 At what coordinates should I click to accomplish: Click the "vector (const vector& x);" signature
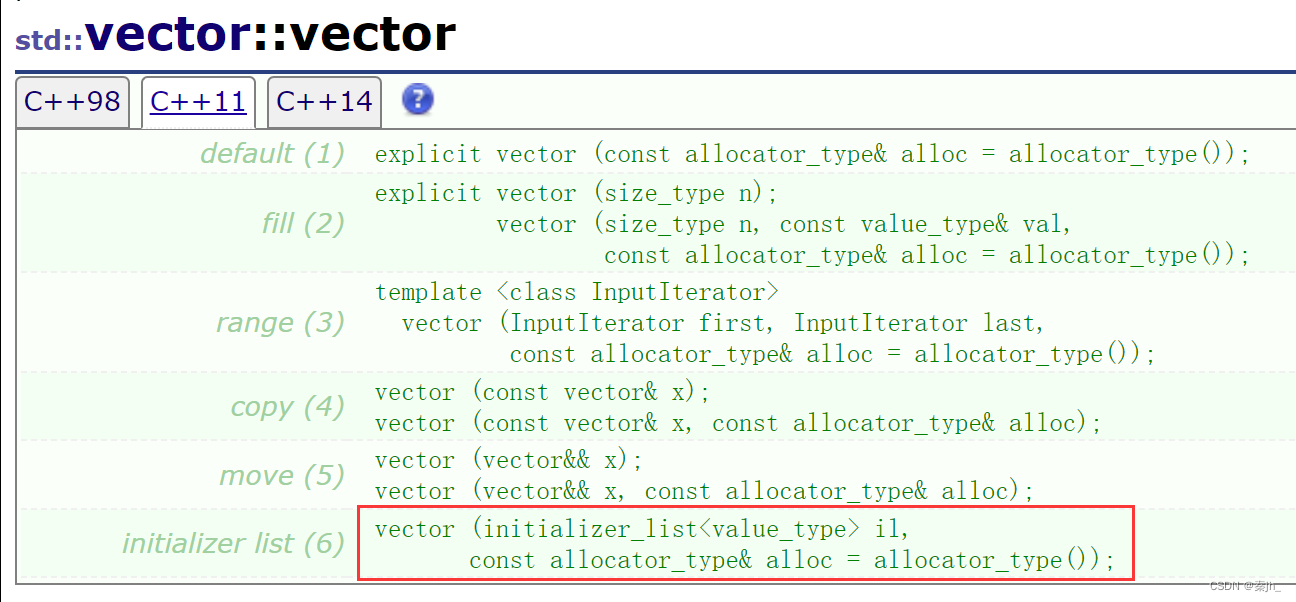click(542, 392)
